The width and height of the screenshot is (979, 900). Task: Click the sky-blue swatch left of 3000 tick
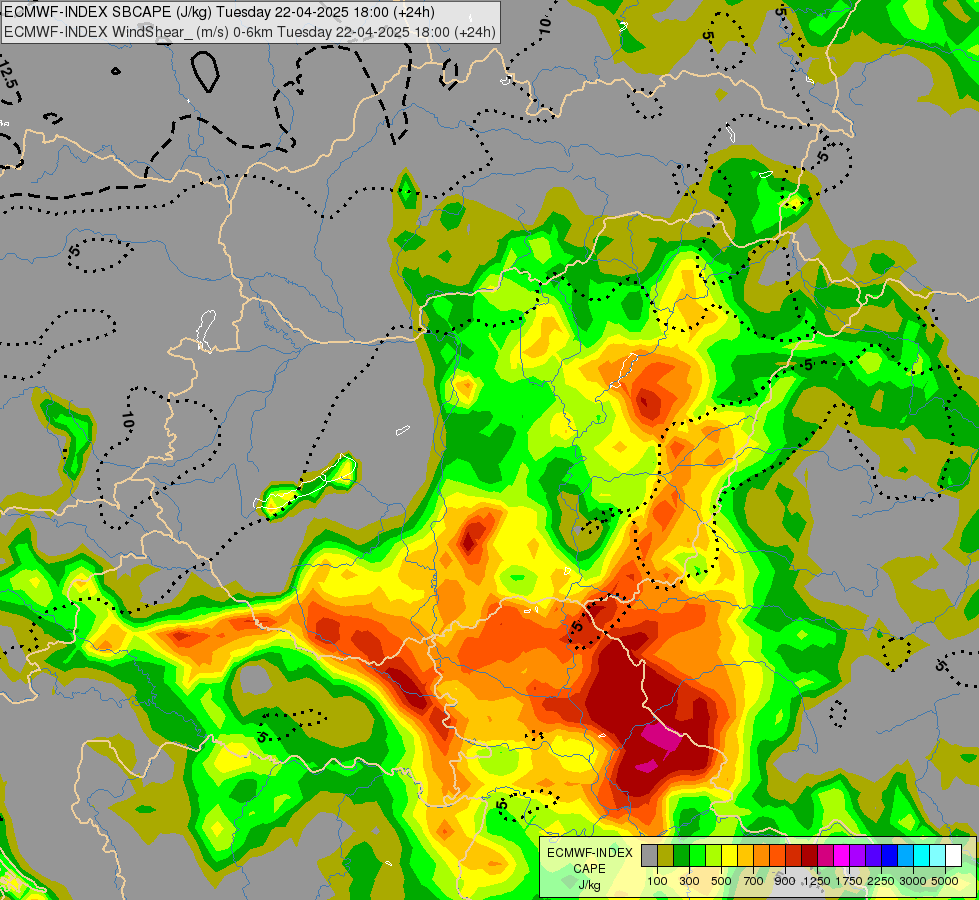click(x=906, y=855)
